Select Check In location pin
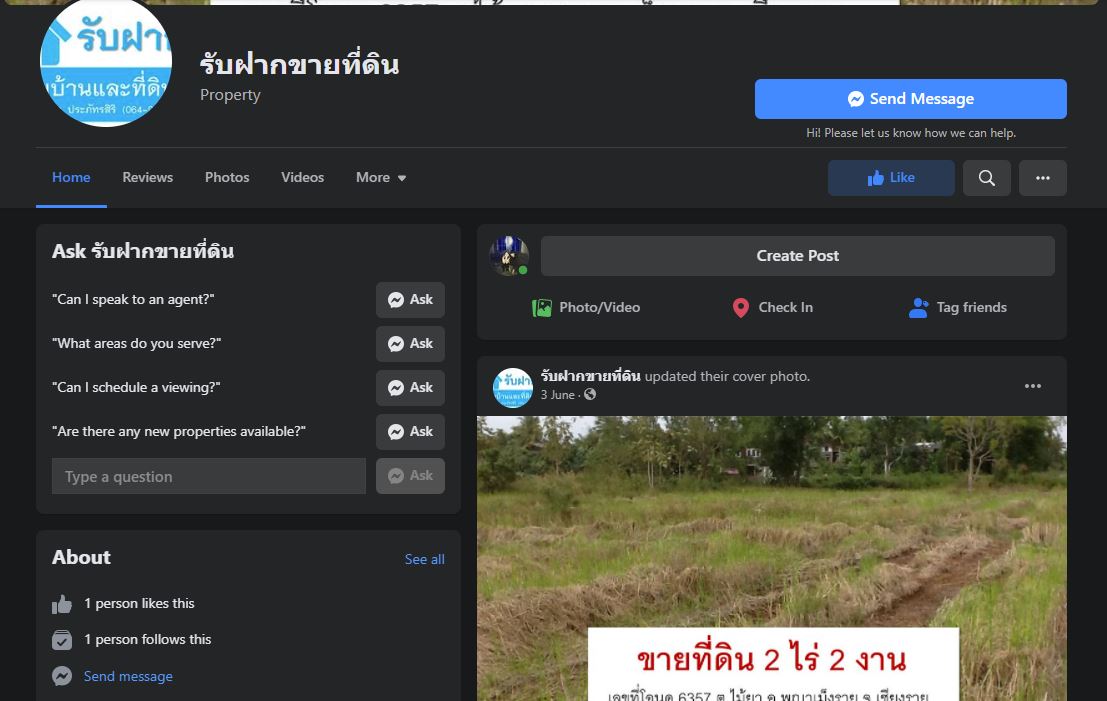Image resolution: width=1107 pixels, height=701 pixels. [x=741, y=308]
